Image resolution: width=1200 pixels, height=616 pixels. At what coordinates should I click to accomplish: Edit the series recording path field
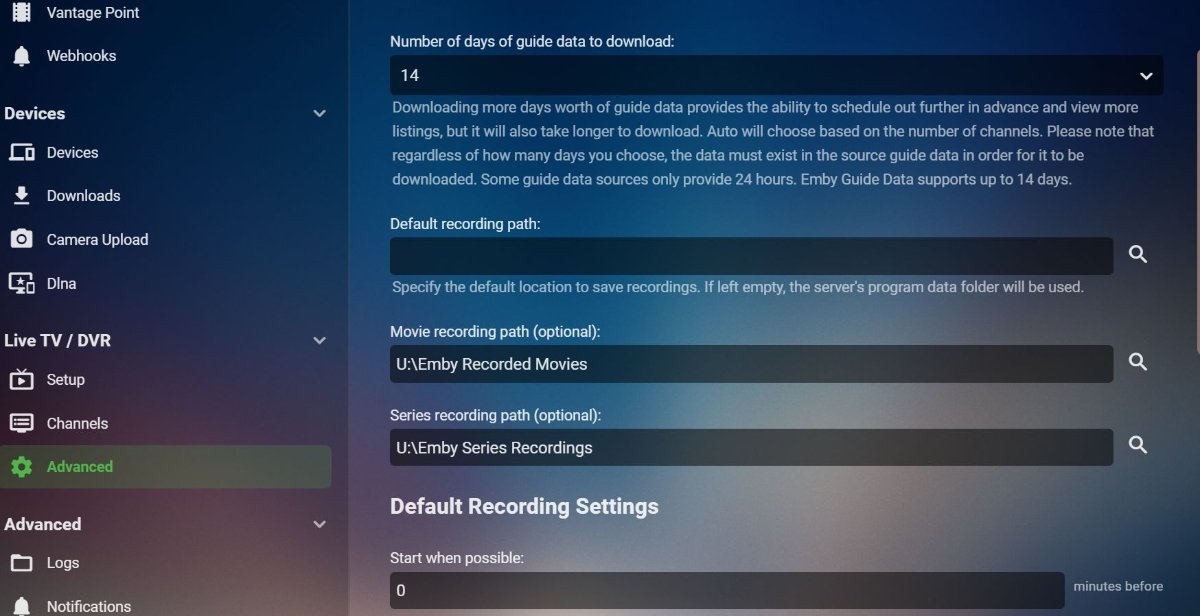coord(751,447)
